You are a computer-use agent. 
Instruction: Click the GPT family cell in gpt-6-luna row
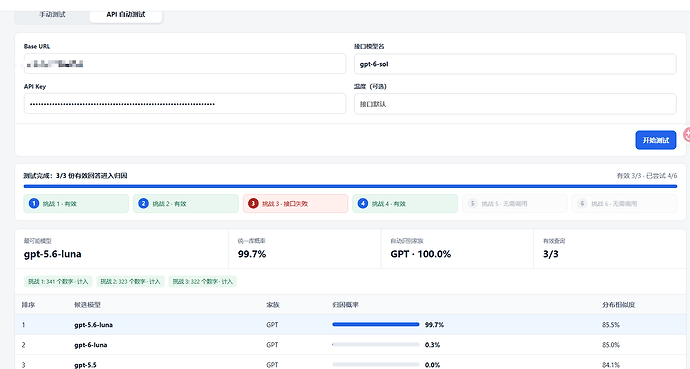[x=272, y=345]
